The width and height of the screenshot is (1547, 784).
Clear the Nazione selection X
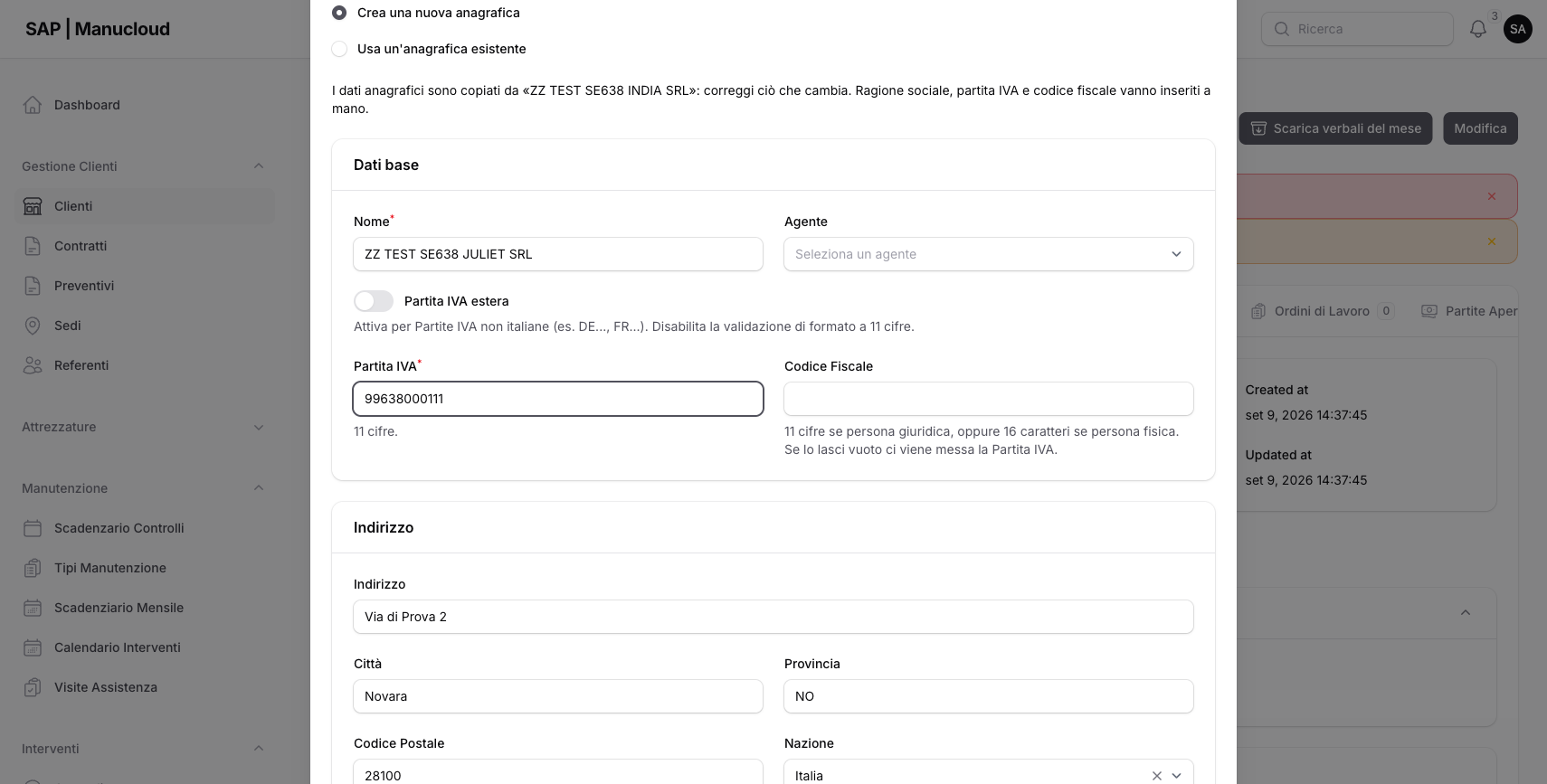coord(1156,776)
